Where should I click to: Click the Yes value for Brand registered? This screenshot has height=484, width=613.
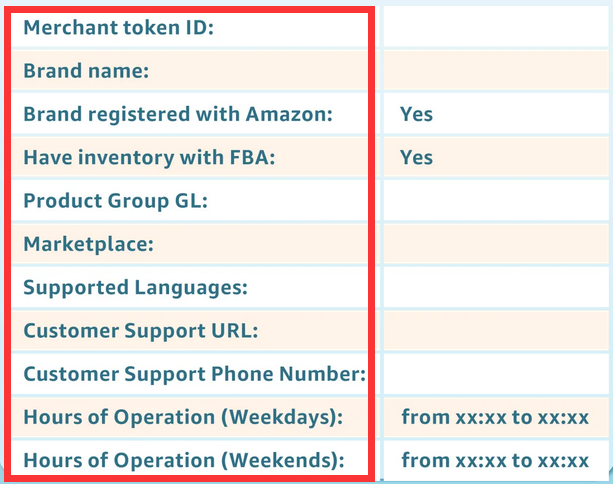coord(417,114)
